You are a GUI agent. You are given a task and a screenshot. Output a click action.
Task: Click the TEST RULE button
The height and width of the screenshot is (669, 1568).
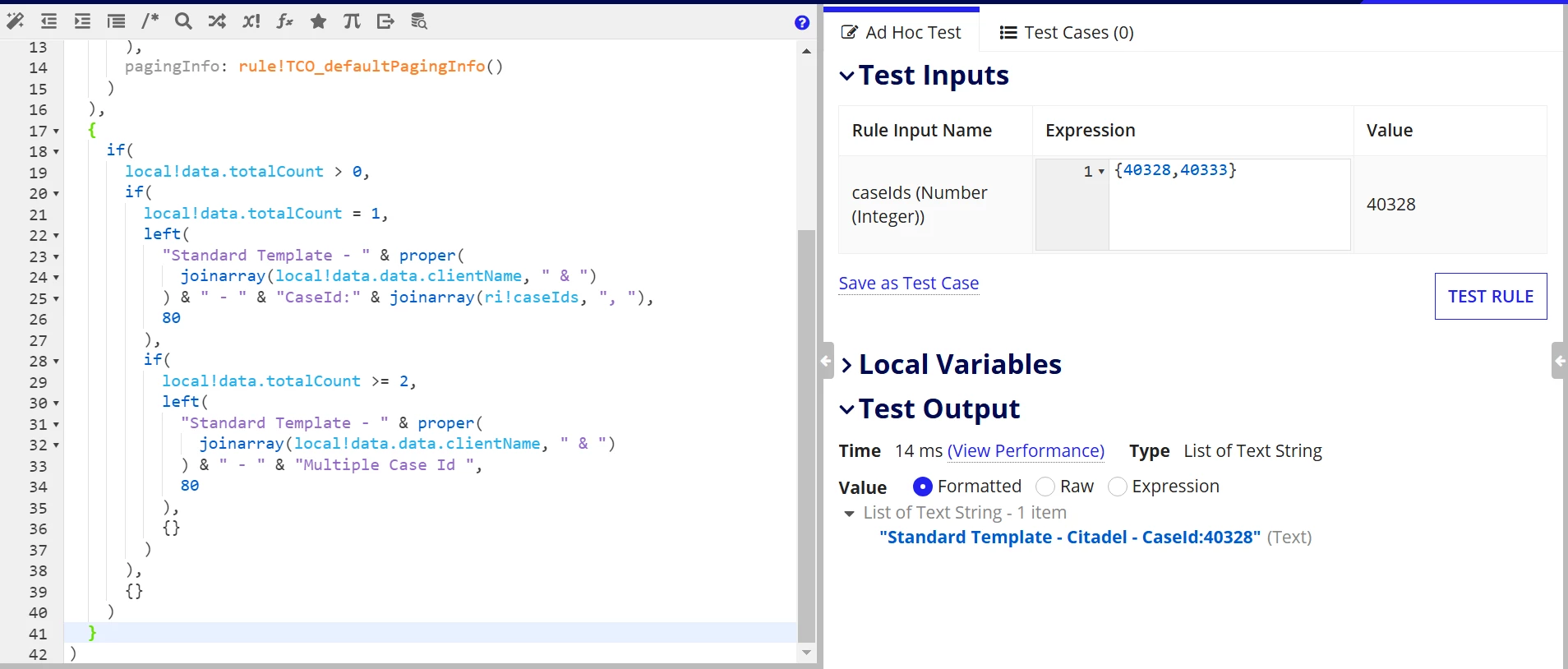(1491, 296)
